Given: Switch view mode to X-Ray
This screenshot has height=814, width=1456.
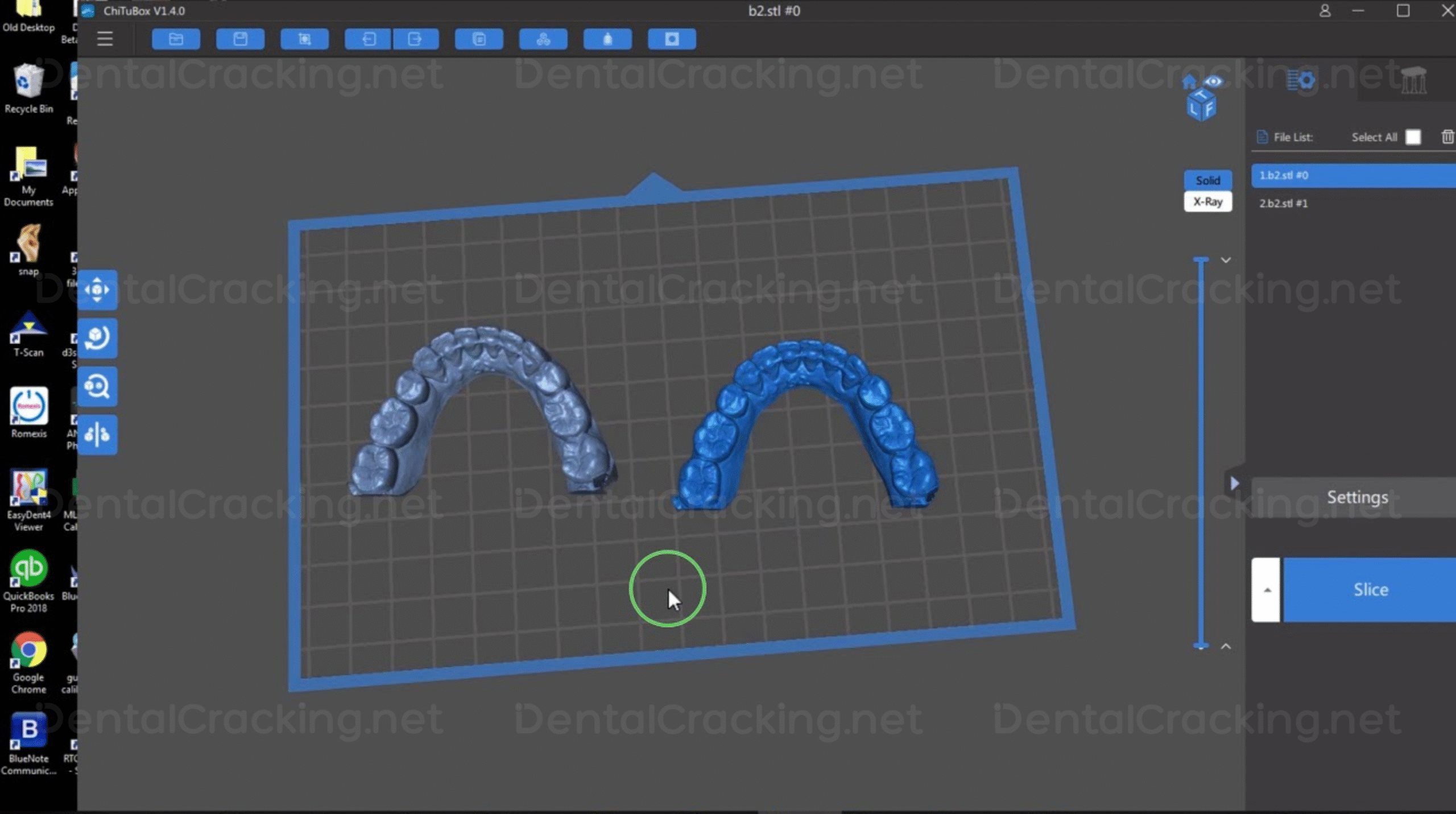Looking at the screenshot, I should [1207, 202].
